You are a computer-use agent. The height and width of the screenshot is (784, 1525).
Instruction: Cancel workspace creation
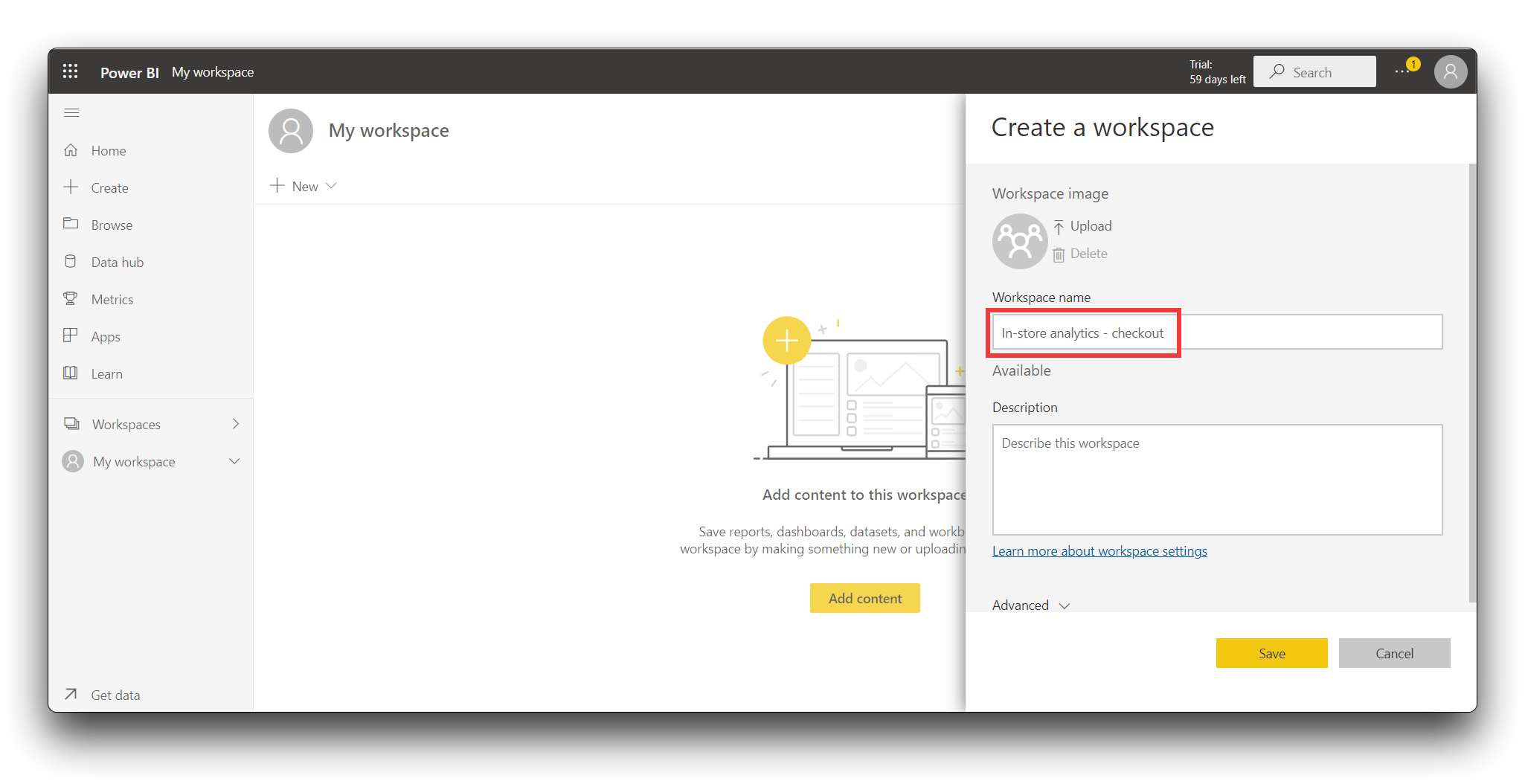click(x=1394, y=653)
